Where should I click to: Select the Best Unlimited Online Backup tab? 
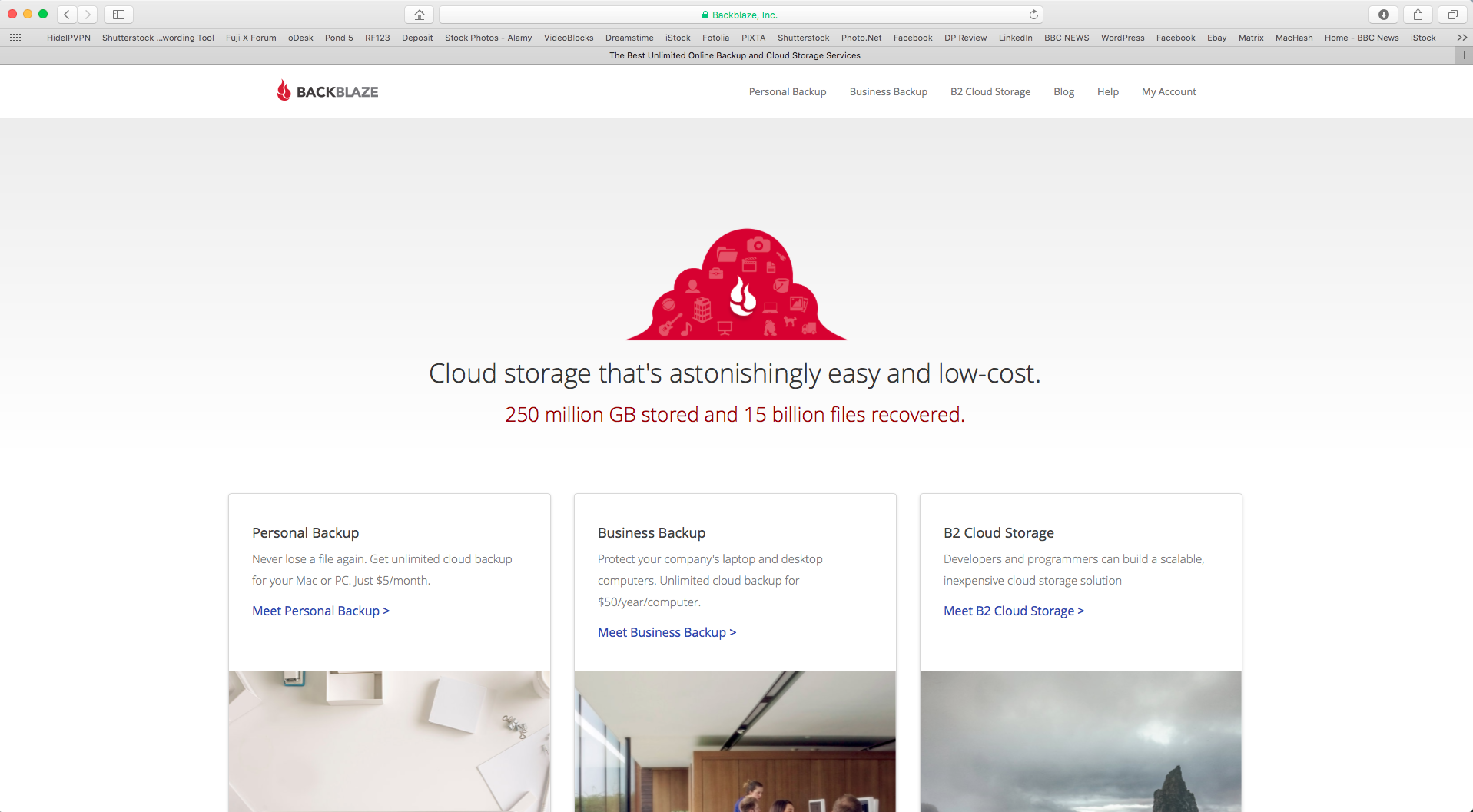735,55
